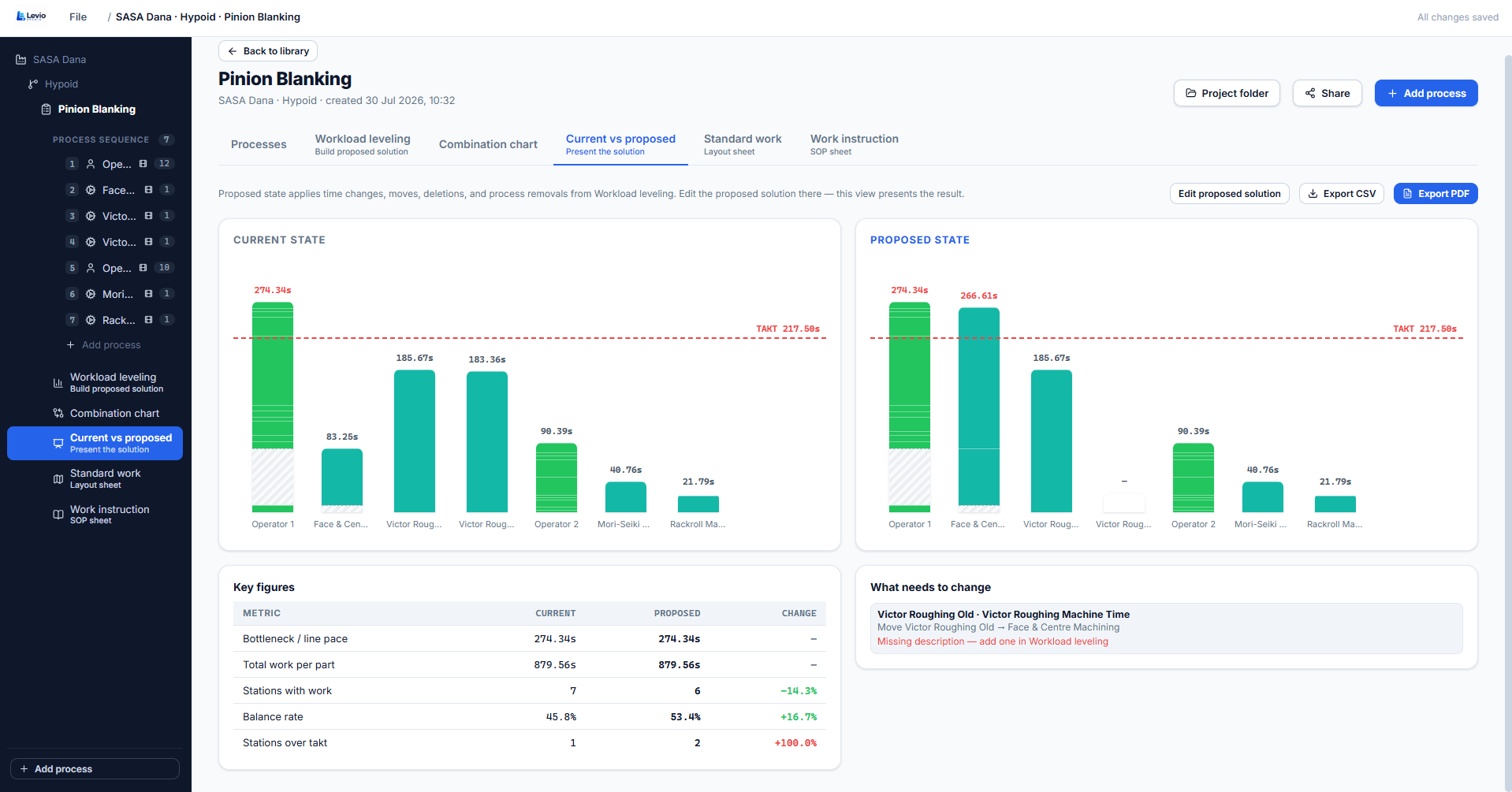Open the Victor Roughing Old change card
Screen dimensions: 1512x792
1166,628
